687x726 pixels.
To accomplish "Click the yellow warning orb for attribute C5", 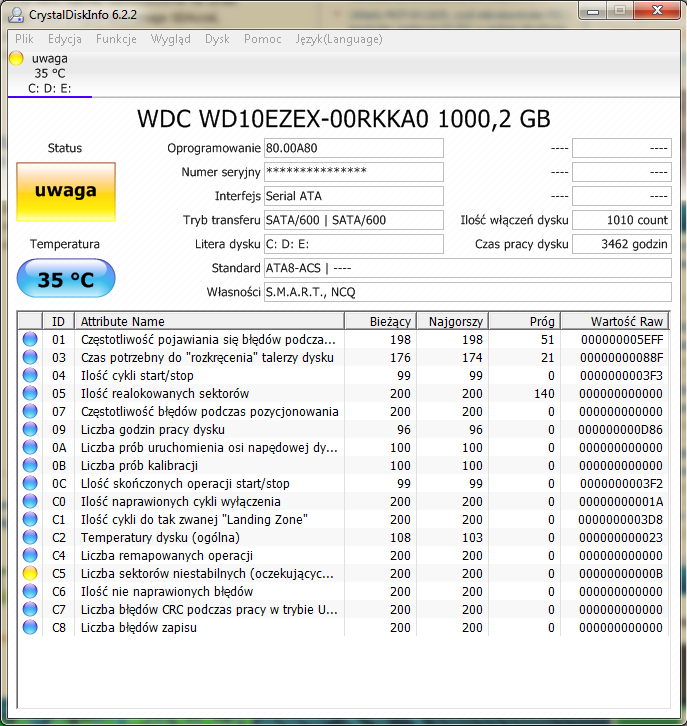I will (x=30, y=574).
